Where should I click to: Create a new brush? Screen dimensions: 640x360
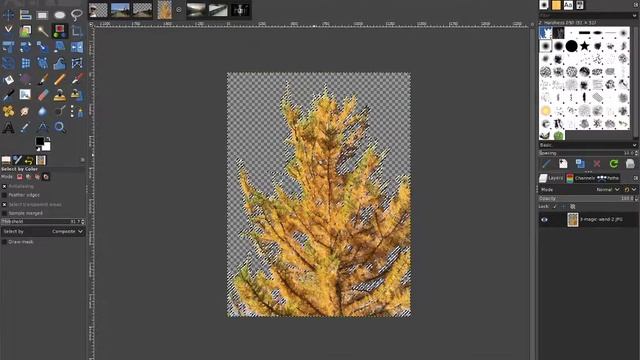click(563, 164)
